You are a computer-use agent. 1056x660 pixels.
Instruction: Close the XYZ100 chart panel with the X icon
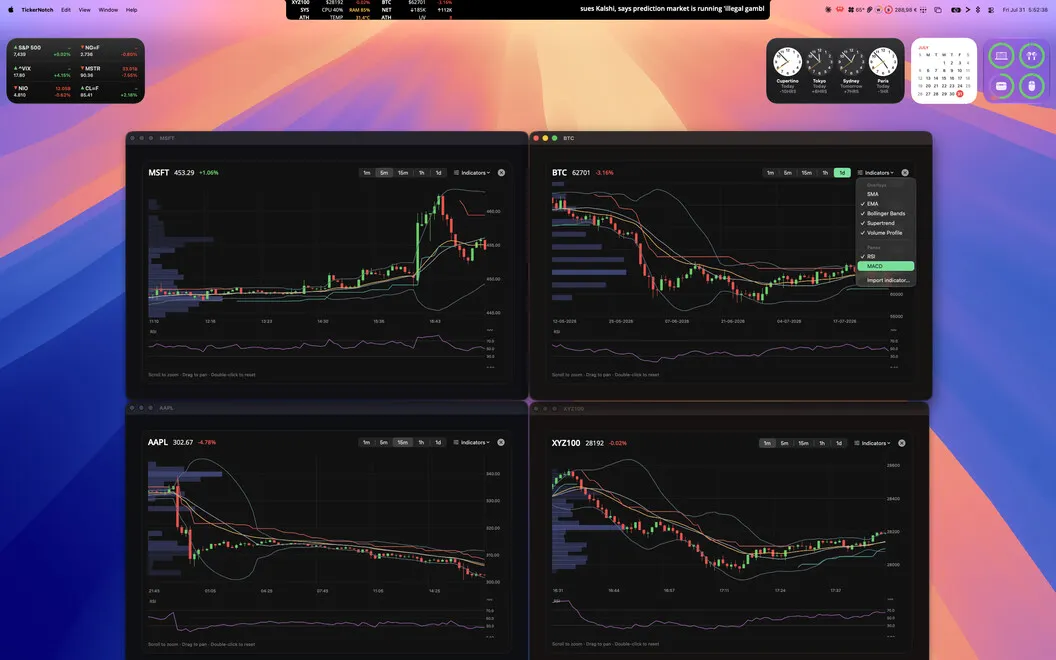pos(902,443)
